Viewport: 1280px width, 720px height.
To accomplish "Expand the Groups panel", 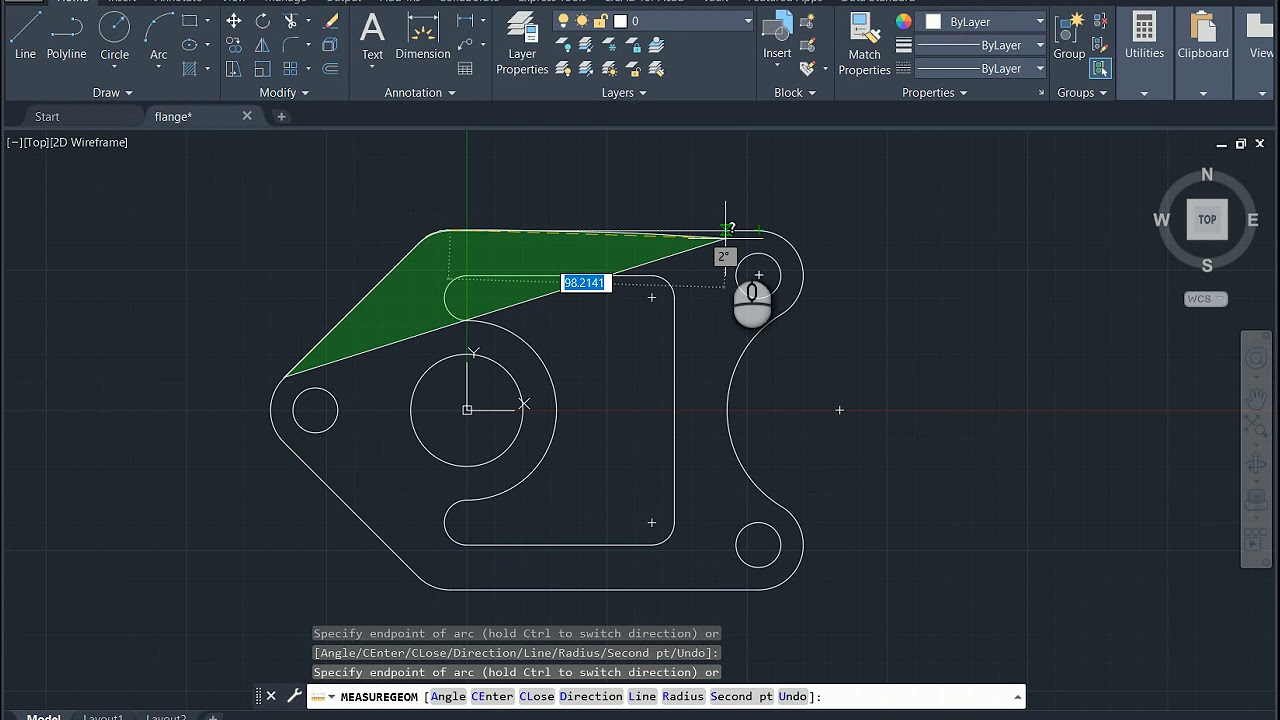I will pyautogui.click(x=1082, y=92).
